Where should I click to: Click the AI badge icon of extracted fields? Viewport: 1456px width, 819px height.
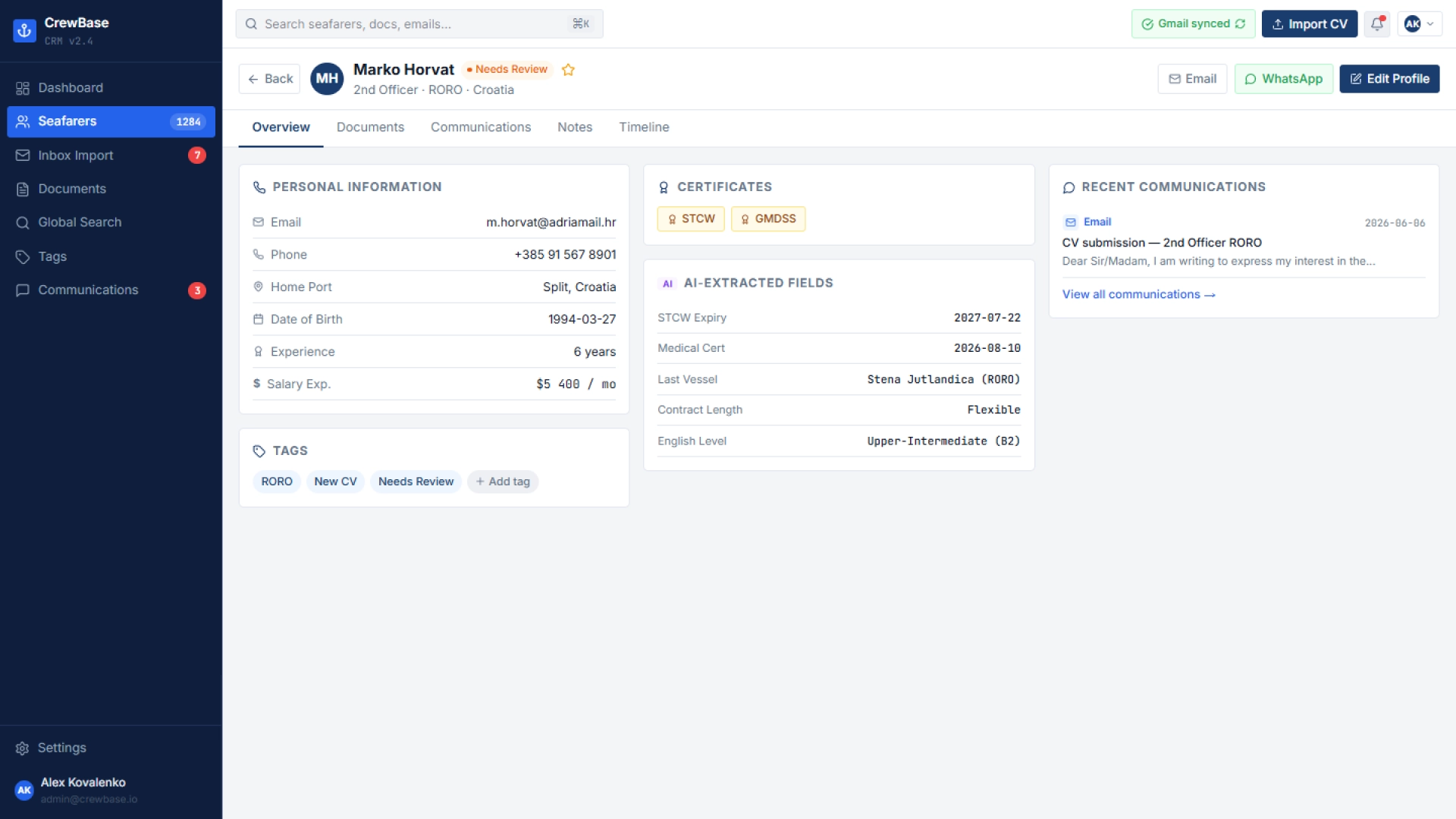coord(667,284)
